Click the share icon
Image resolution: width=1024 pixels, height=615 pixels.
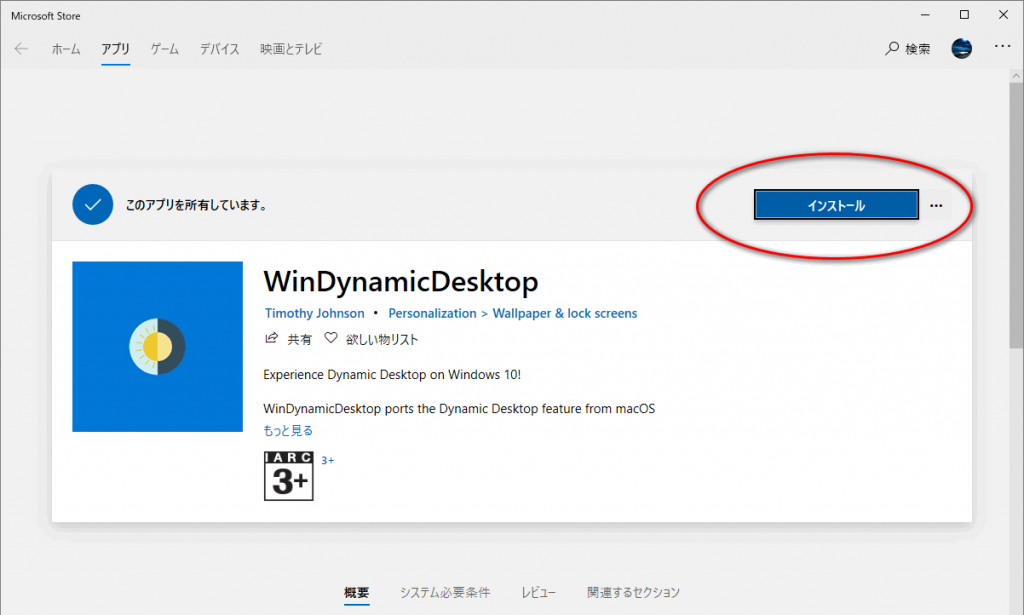[x=271, y=339]
